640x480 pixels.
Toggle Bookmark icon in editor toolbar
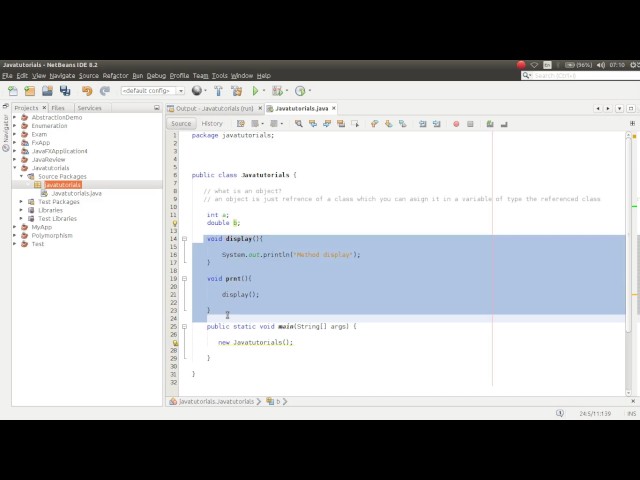(402, 123)
